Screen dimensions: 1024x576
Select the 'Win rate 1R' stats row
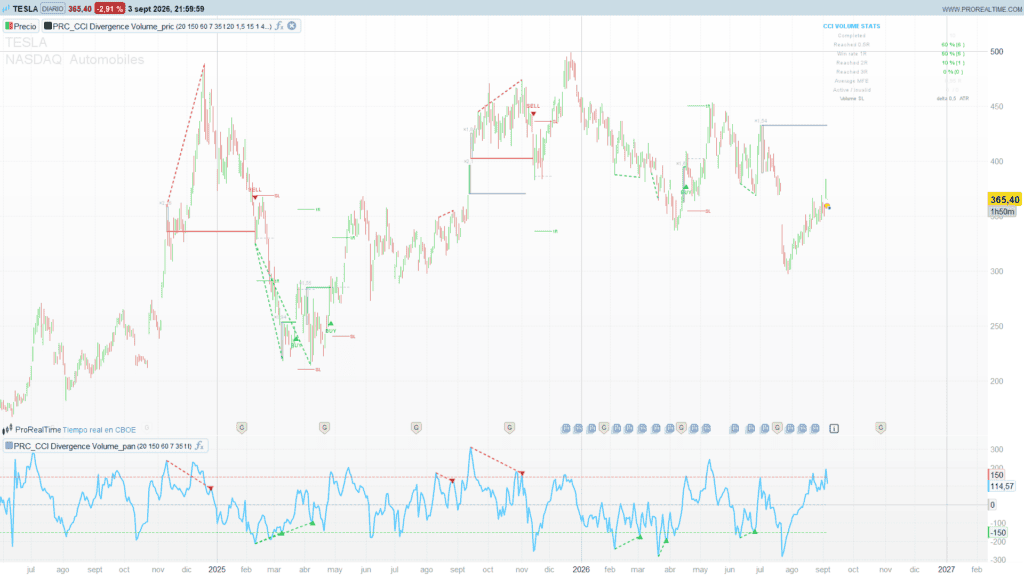(900, 54)
